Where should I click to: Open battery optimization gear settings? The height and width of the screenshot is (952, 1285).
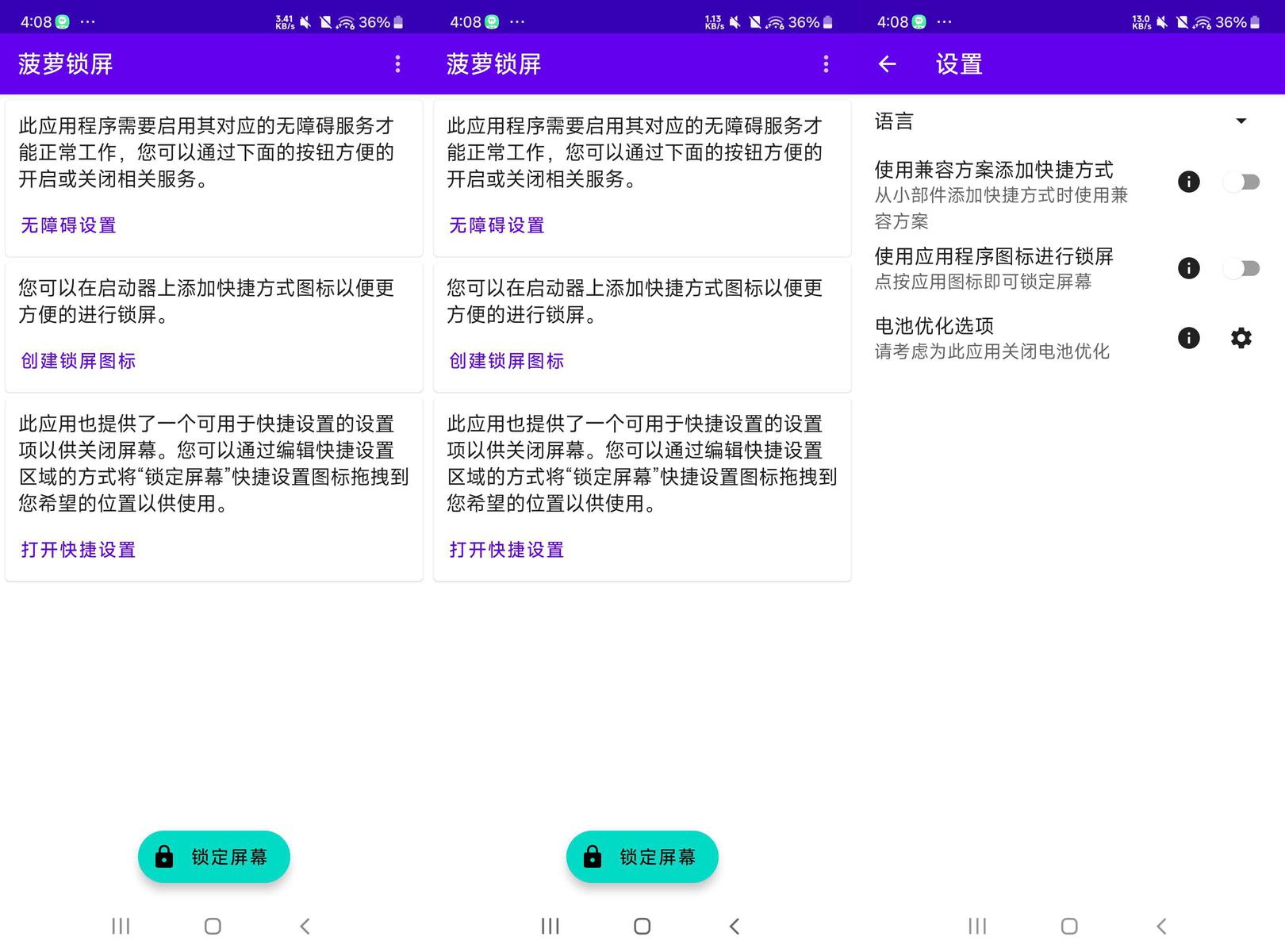click(1241, 338)
